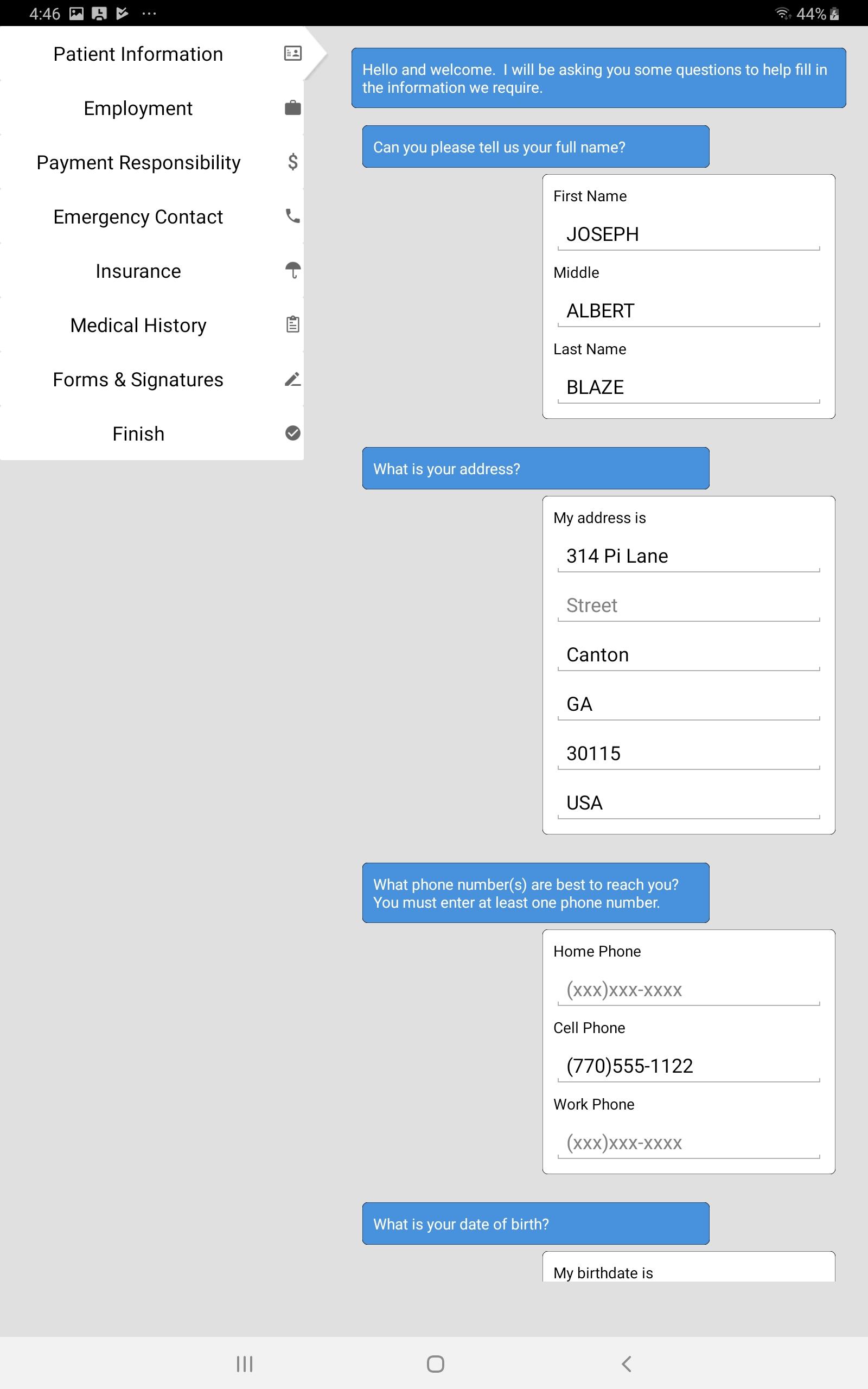The height and width of the screenshot is (1389, 868).
Task: Select the Finish menu item
Action: tap(151, 434)
